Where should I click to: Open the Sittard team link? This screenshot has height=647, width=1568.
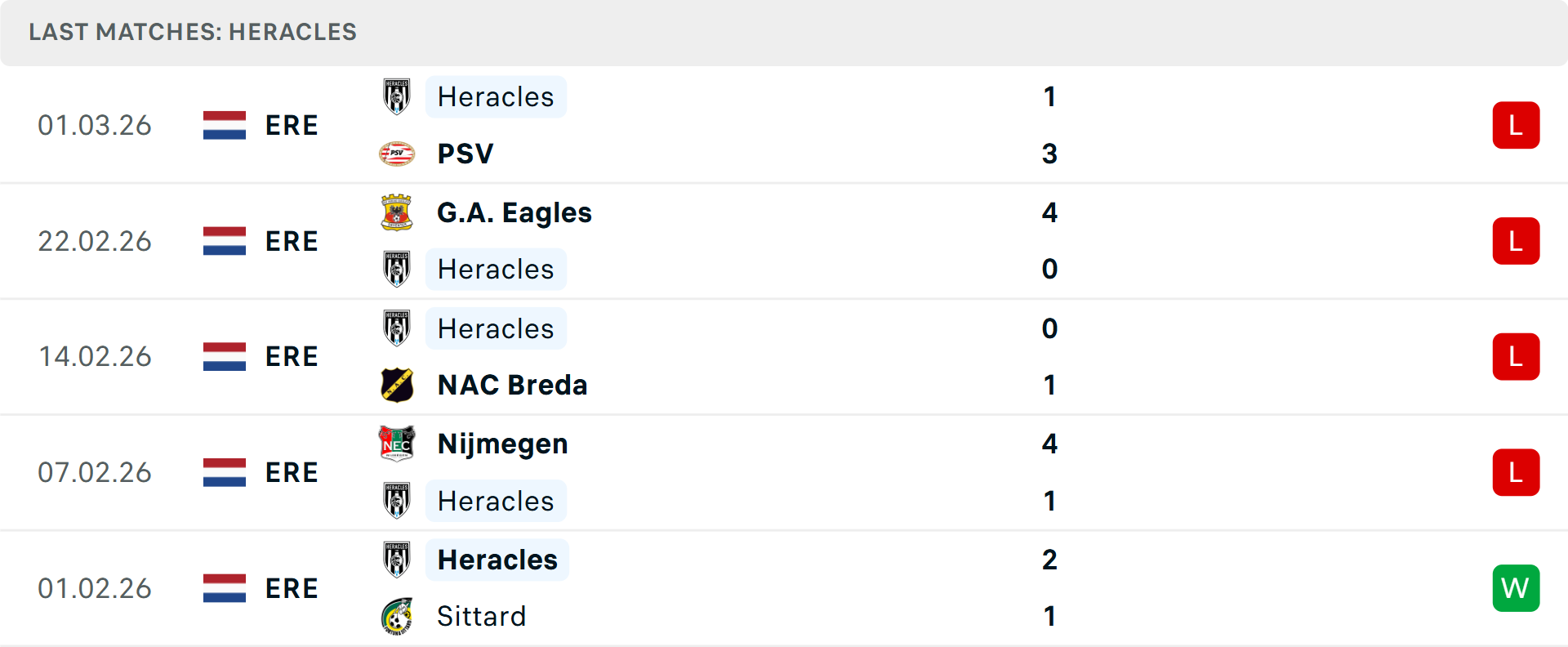482,616
